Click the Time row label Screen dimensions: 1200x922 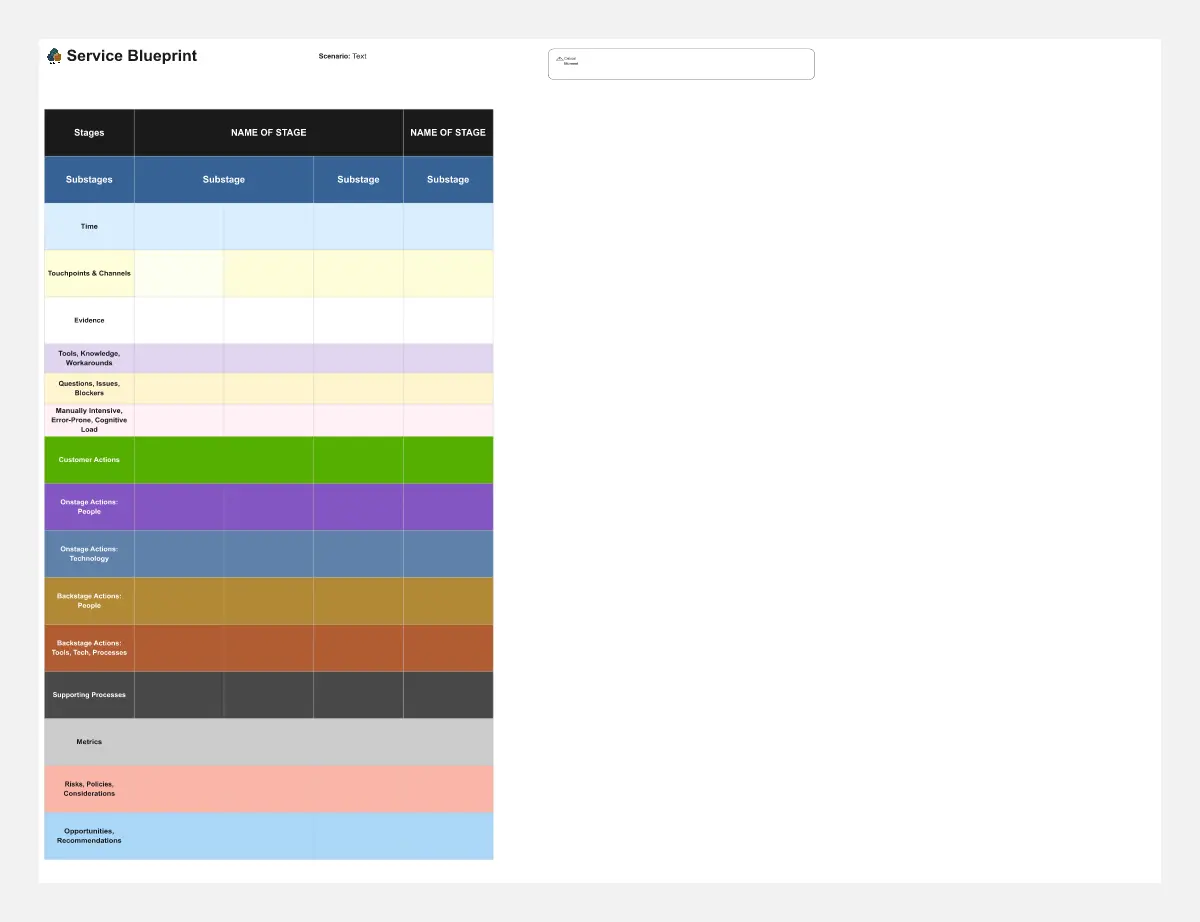(x=89, y=227)
